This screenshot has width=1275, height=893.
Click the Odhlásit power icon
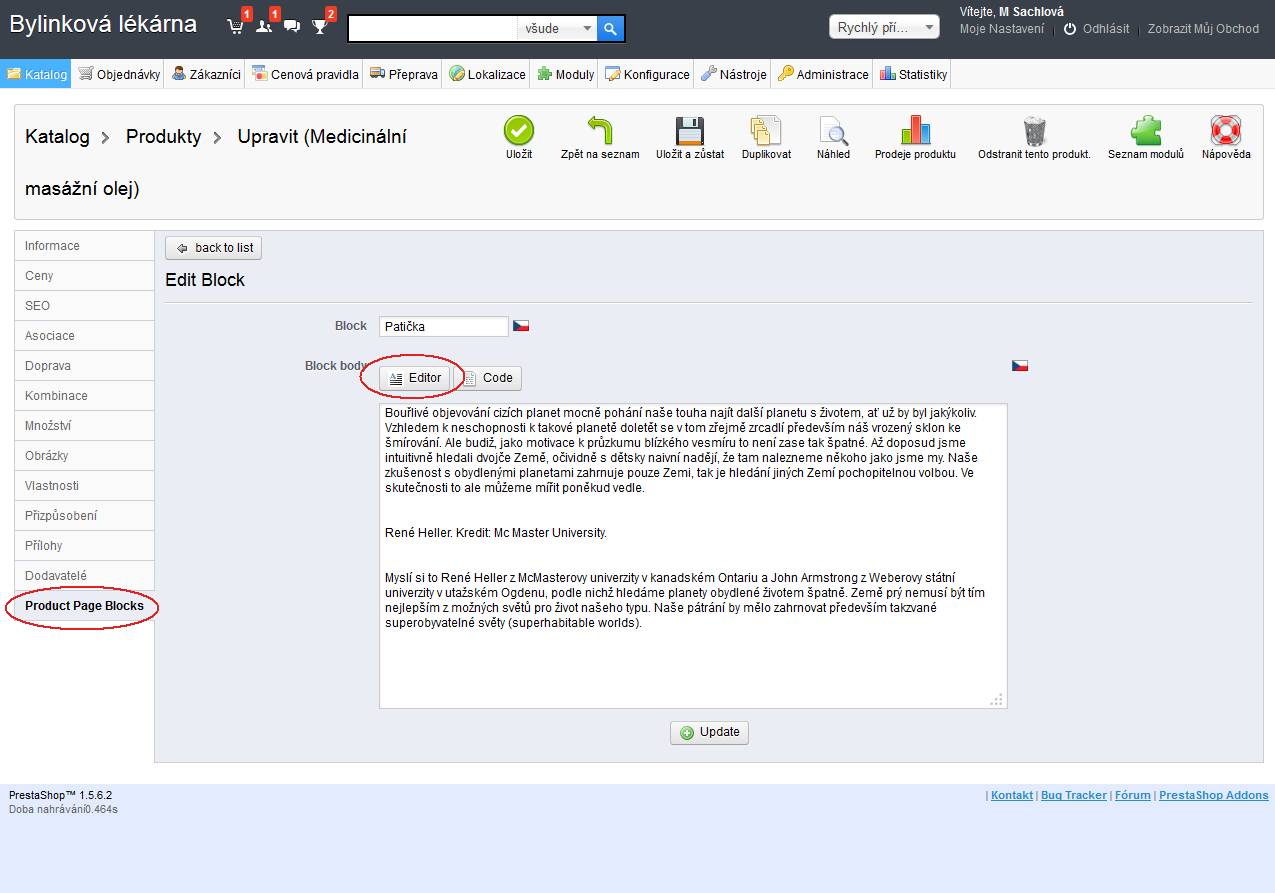point(1070,29)
